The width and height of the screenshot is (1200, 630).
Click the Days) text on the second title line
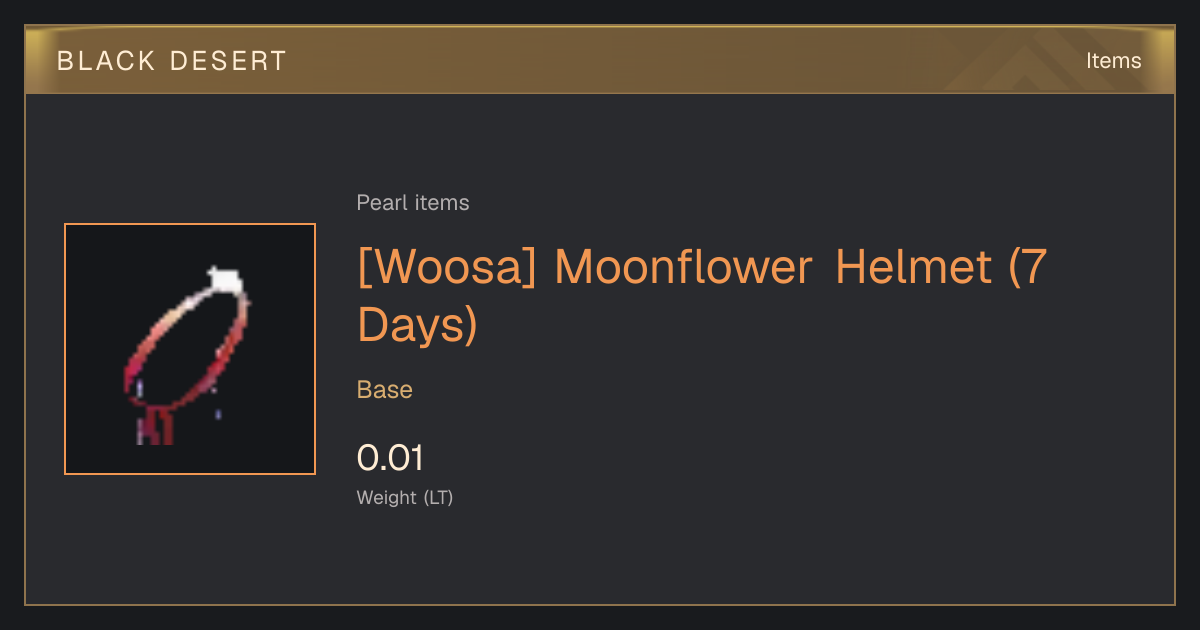418,325
